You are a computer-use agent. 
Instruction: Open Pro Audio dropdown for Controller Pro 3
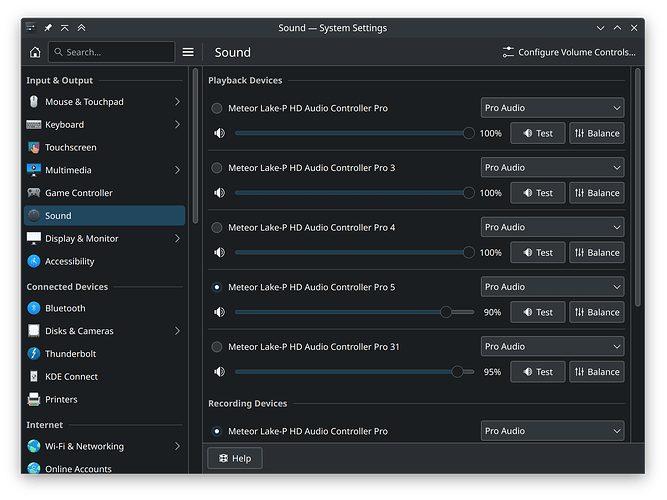click(552, 168)
